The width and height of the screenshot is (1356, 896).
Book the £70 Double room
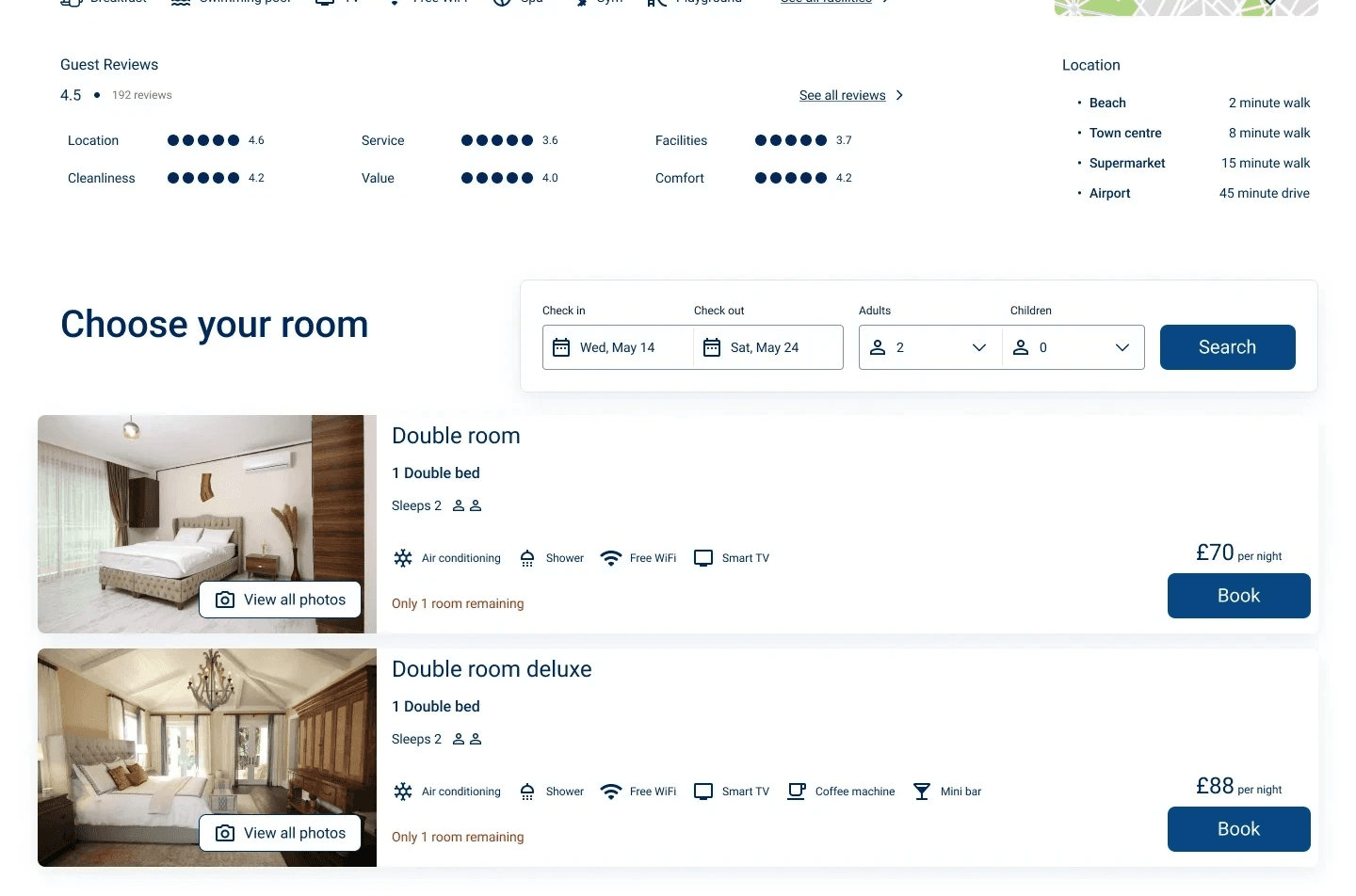pyautogui.click(x=1239, y=596)
